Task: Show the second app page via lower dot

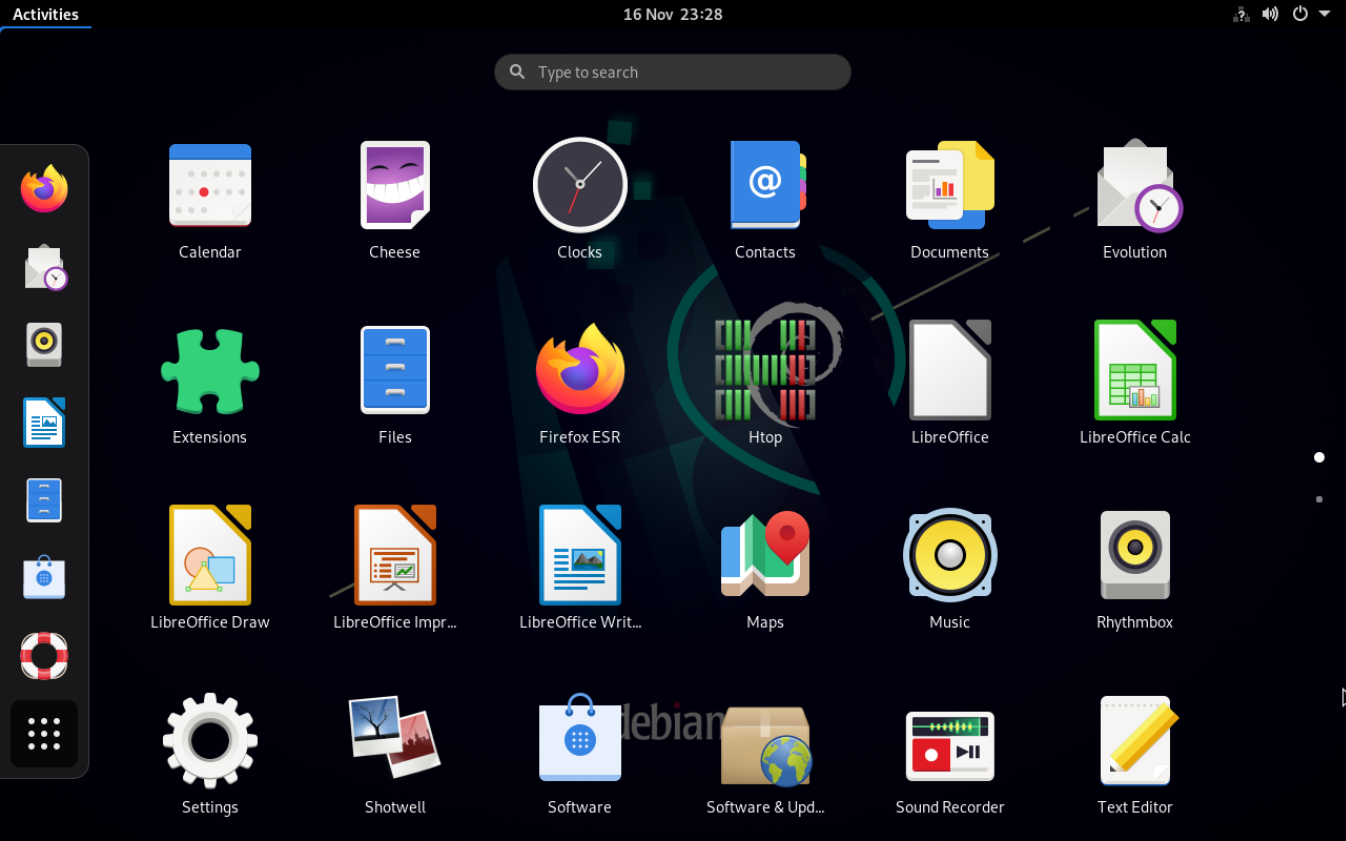Action: pos(1319,498)
